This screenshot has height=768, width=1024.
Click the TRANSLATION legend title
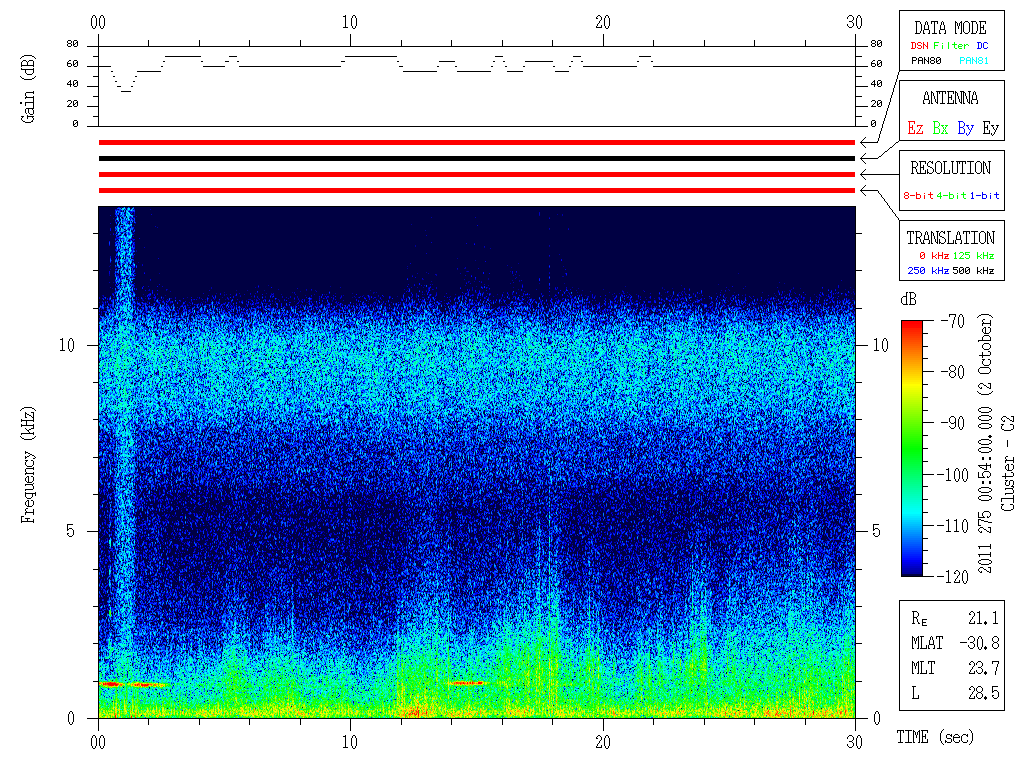[x=950, y=238]
